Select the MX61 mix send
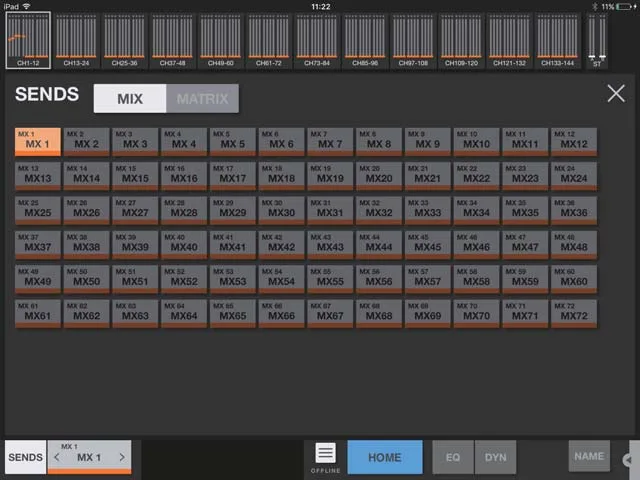The height and width of the screenshot is (480, 640). tap(38, 313)
